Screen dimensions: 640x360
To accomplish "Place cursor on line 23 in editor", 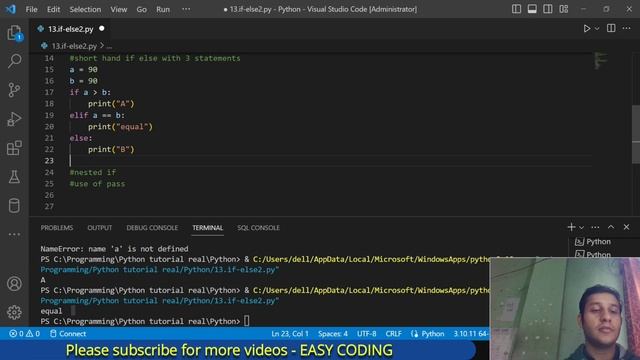I will click(x=331, y=161).
